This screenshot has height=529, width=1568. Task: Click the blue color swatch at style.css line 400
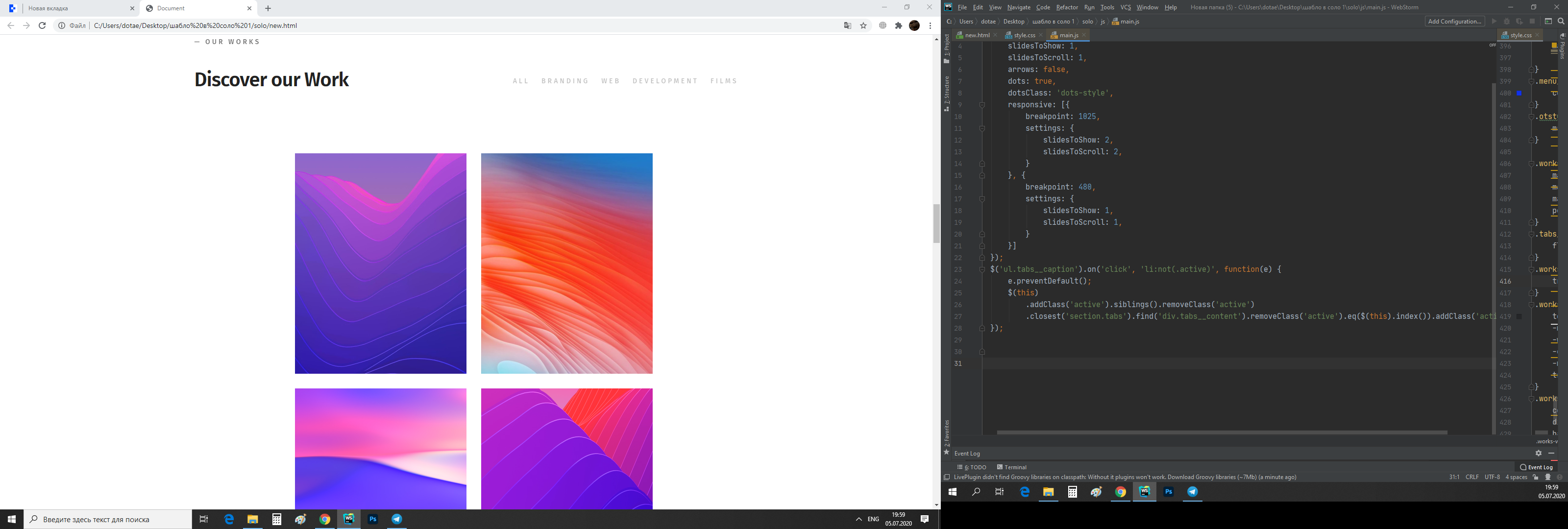click(1519, 93)
